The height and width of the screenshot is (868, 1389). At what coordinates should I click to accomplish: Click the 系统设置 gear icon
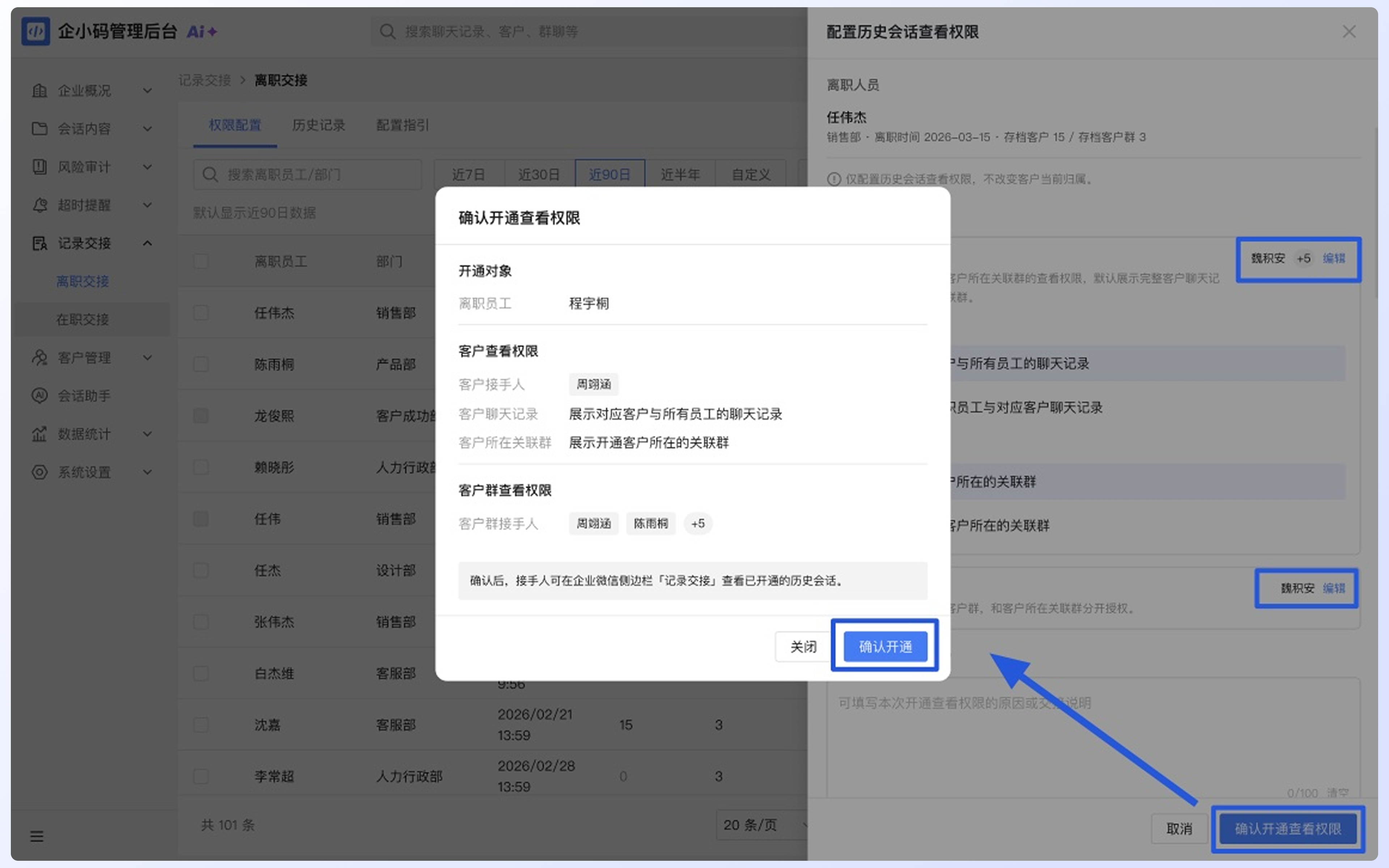(39, 472)
